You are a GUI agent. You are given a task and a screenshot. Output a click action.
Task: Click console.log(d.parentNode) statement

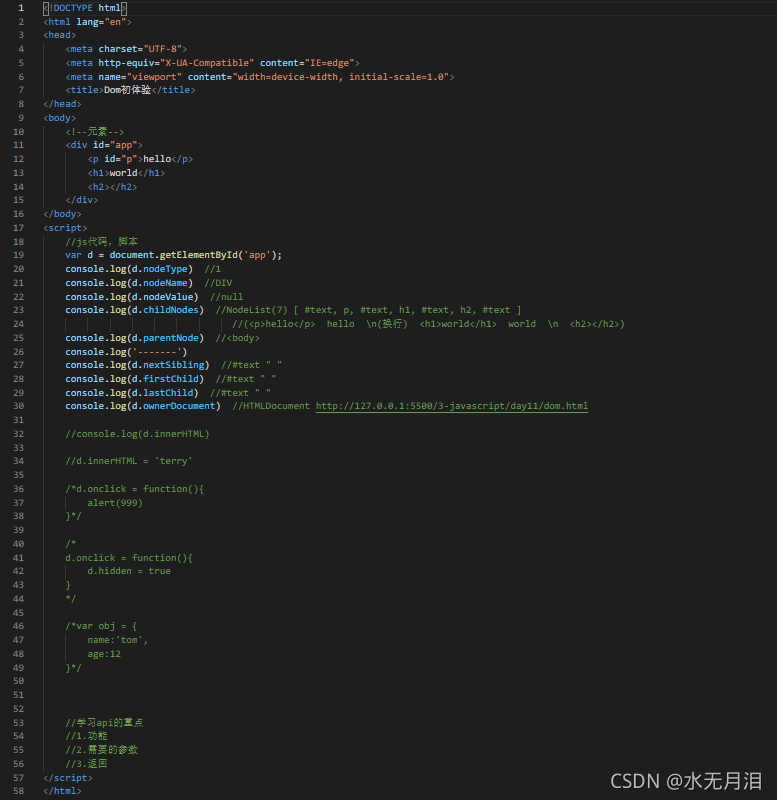coord(135,338)
